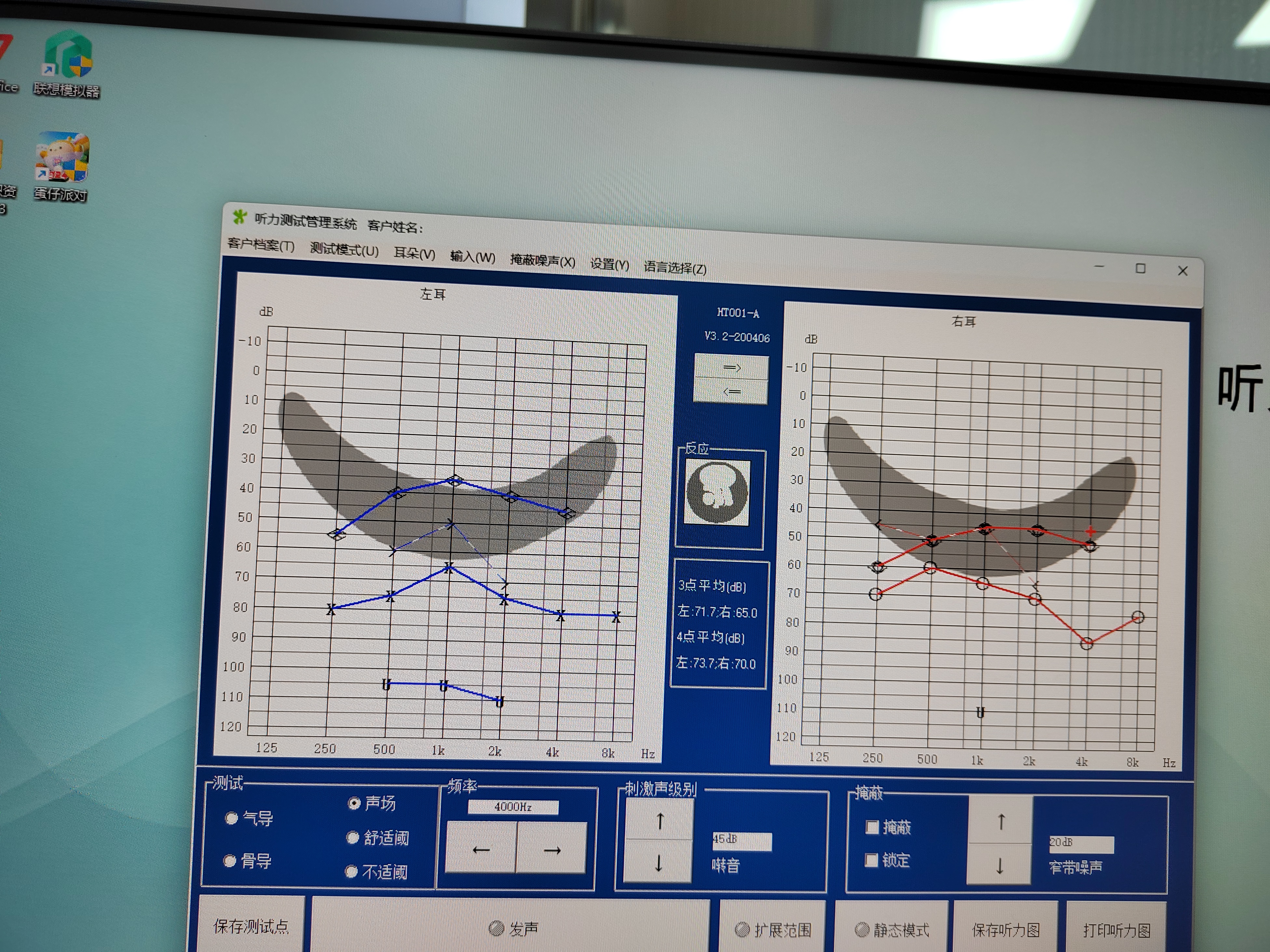
Task: Select the 舒适阈 test option
Action: point(353,838)
